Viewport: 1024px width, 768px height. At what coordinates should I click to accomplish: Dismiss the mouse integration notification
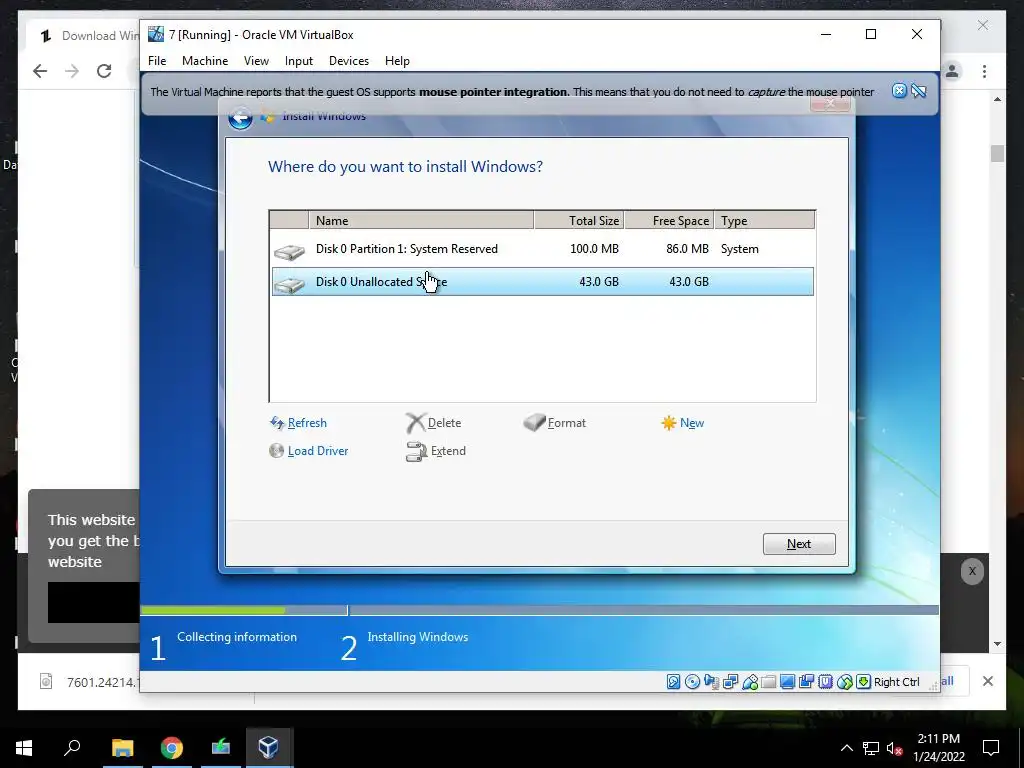(899, 91)
